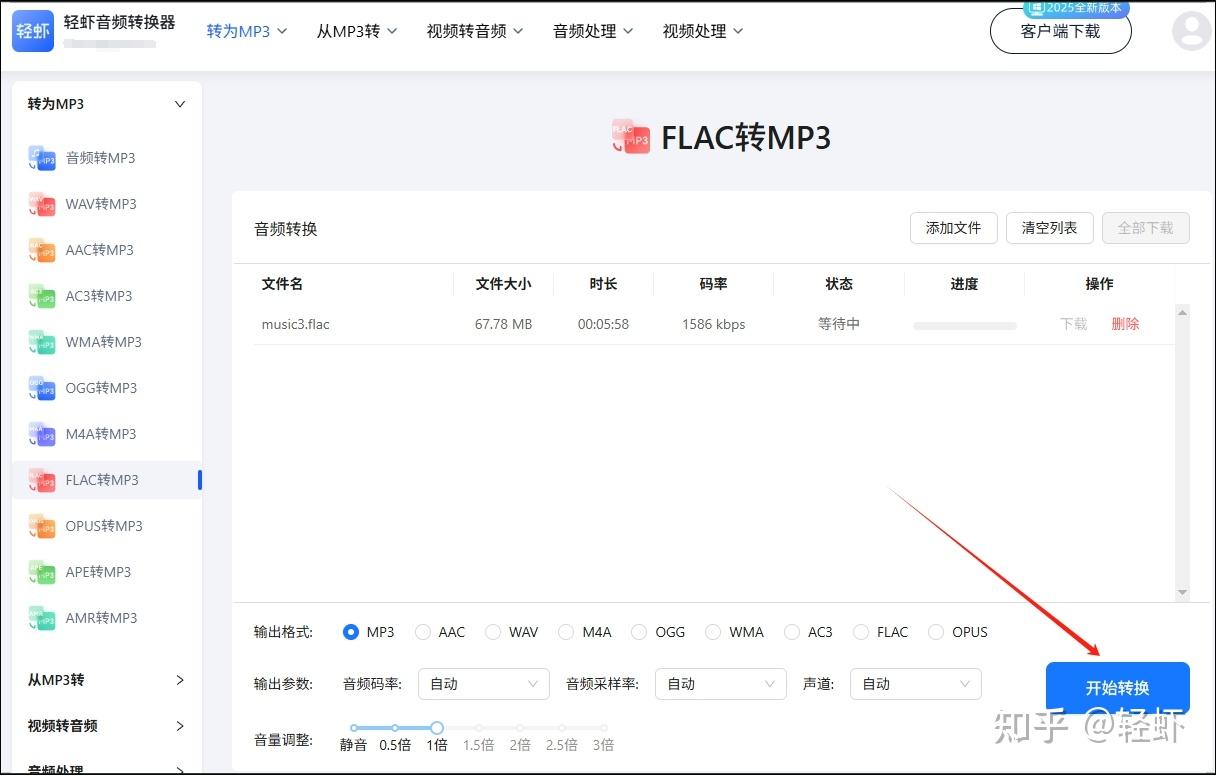Set volume slider to 0.5倍
The image size is (1216, 775).
395,728
